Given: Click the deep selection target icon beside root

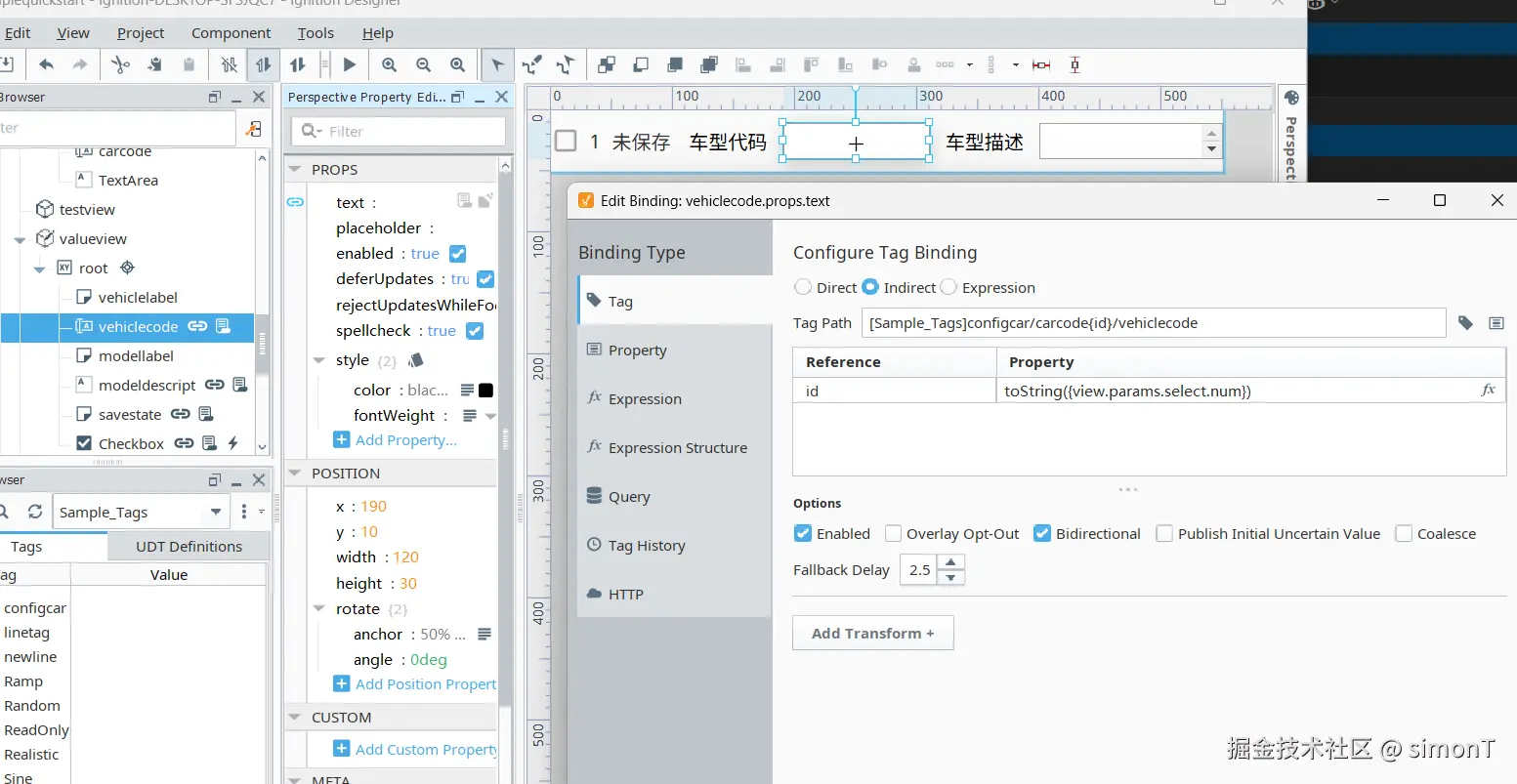Looking at the screenshot, I should 127,268.
